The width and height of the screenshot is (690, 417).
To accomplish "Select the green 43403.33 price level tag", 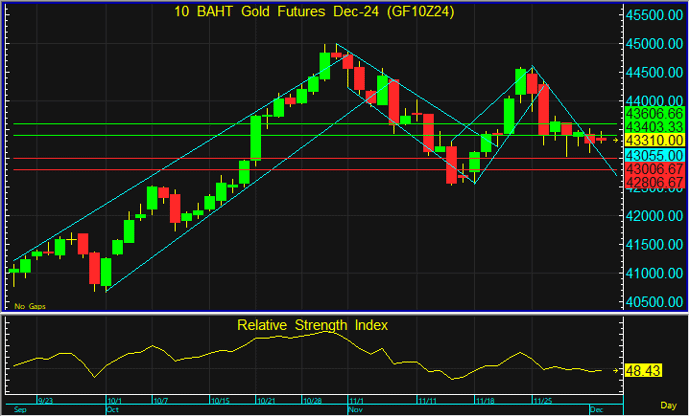I will click(653, 128).
